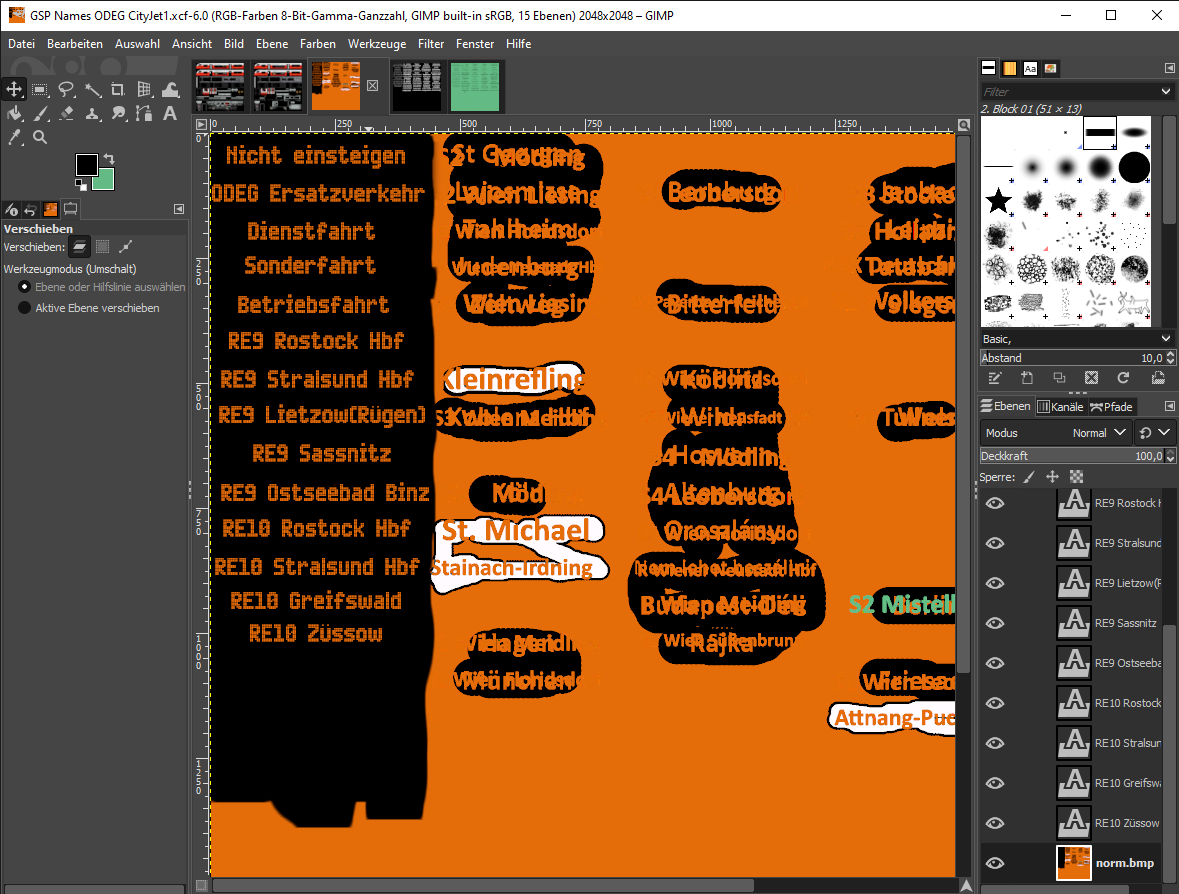Viewport: 1179px width, 894px height.
Task: Open the Filter menu
Action: pyautogui.click(x=431, y=44)
